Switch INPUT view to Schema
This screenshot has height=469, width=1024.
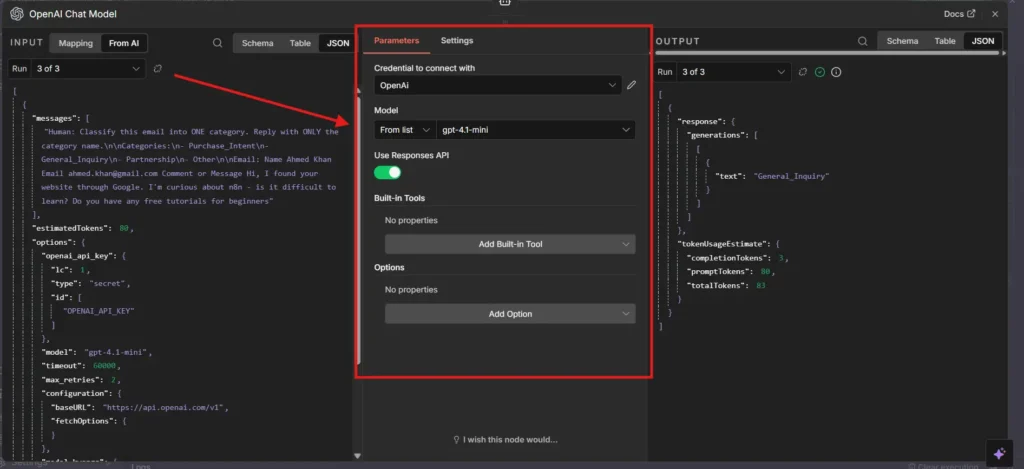click(257, 43)
